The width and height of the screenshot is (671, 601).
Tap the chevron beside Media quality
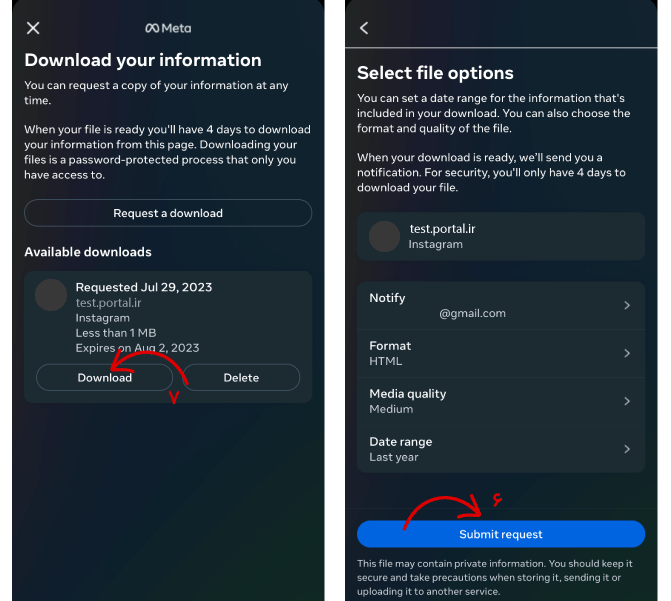pyautogui.click(x=627, y=401)
